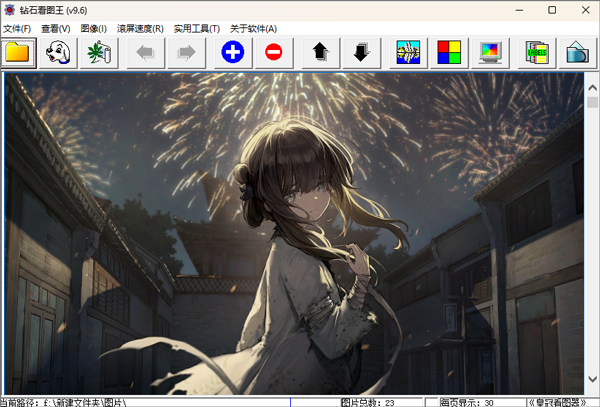Zoom out with red minus icon
Screen dimensions: 600x407
274,52
